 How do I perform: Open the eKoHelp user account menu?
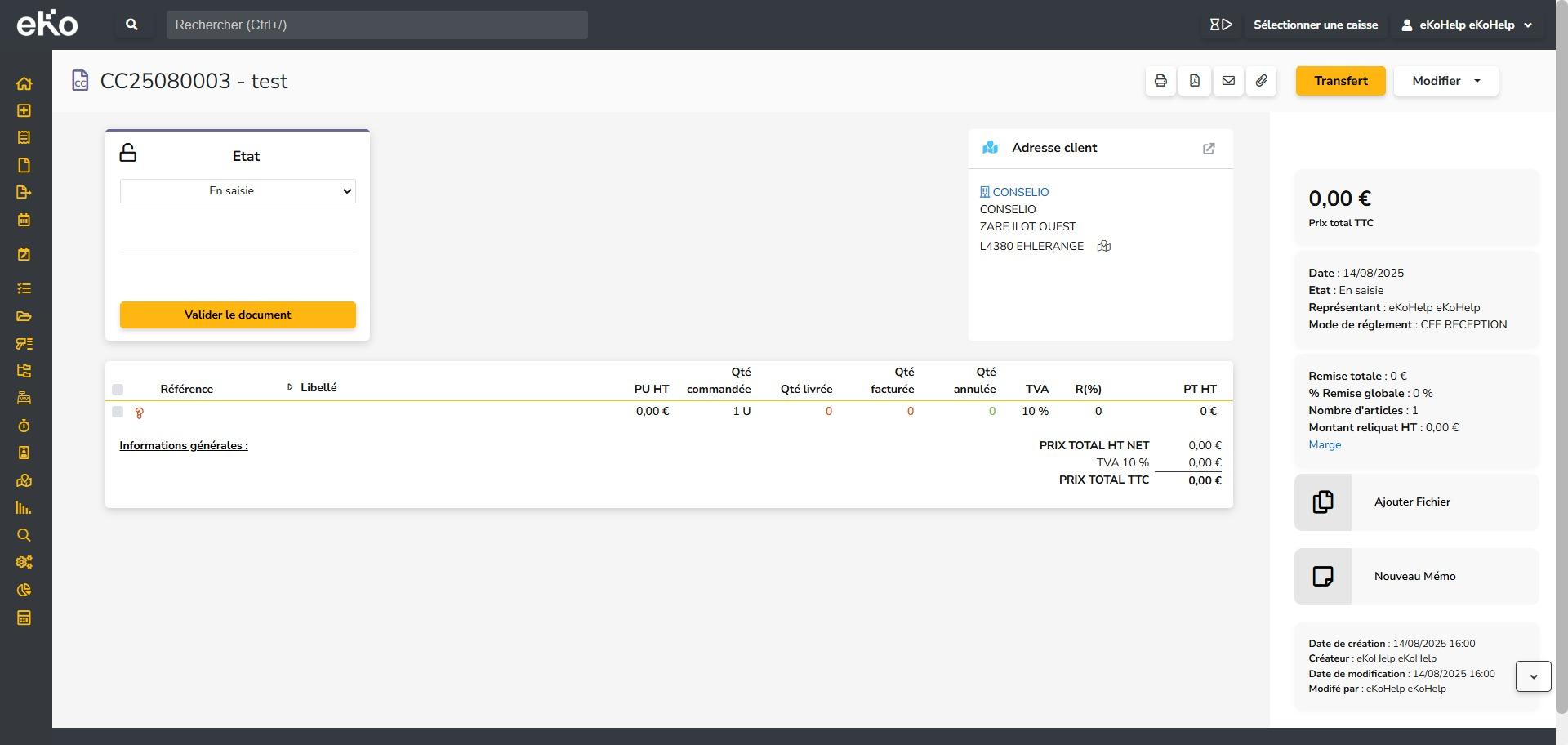pyautogui.click(x=1468, y=25)
